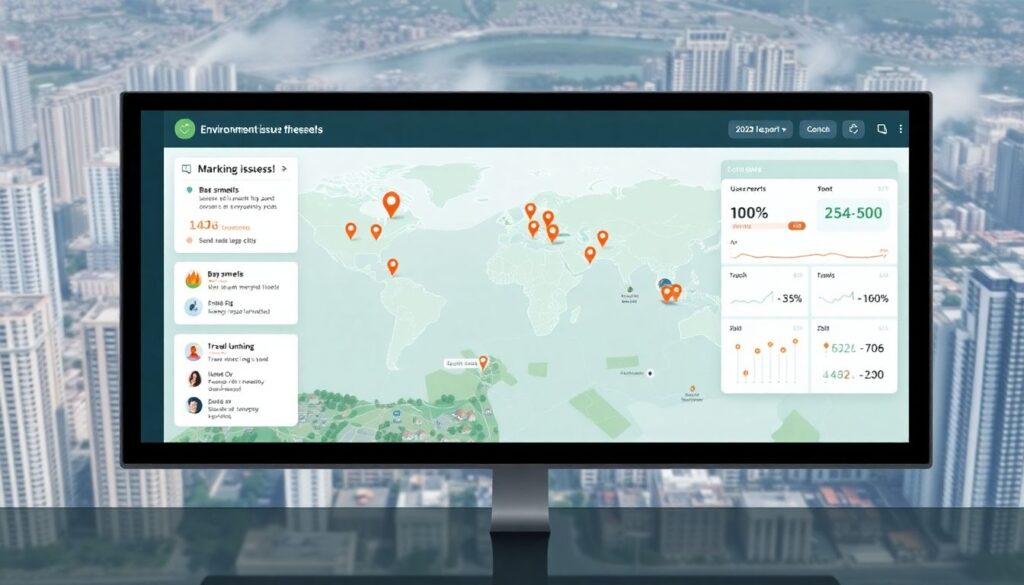Click the large orange pin over North America
Viewport: 1024px width, 585px height.
(391, 203)
